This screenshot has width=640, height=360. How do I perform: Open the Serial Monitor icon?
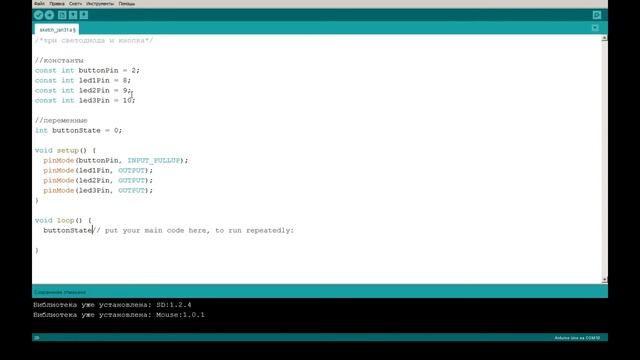[597, 15]
